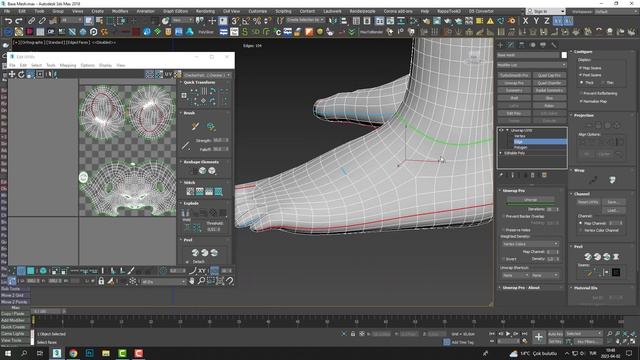640x360 pixels.
Task: Collapse the Unwrap UVW modifier tree arrow
Action: 507,130
